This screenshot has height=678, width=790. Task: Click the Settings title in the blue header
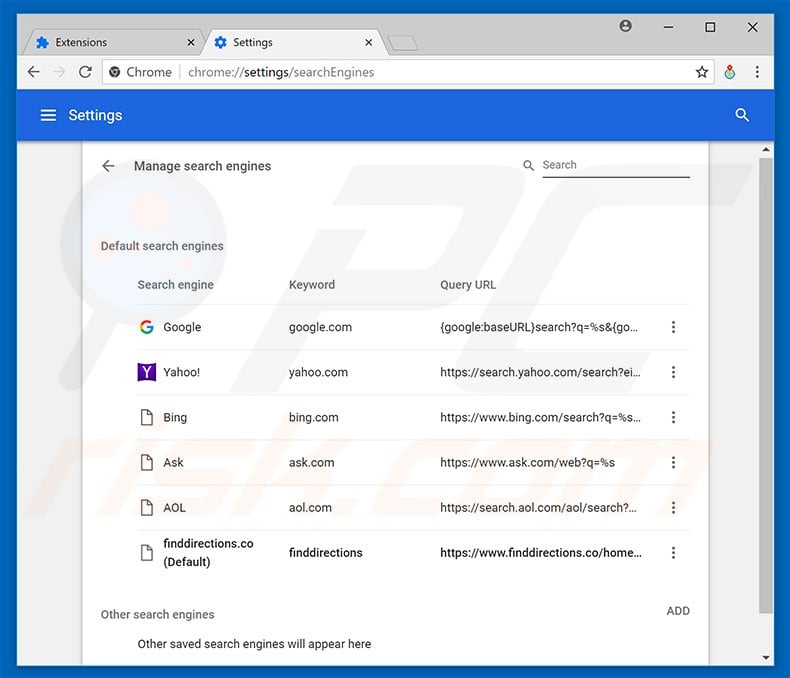pos(95,115)
